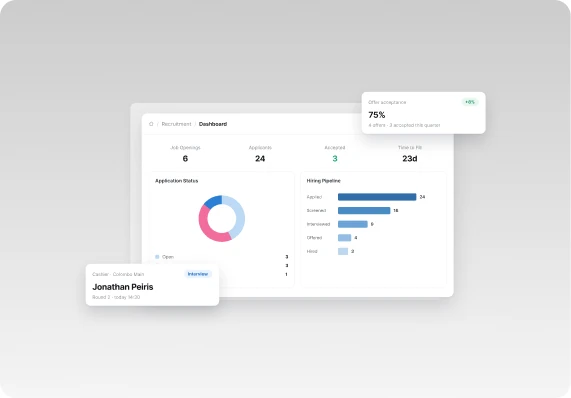571x398 pixels.
Task: Click the 75% offer acceptance value
Action: [377, 115]
